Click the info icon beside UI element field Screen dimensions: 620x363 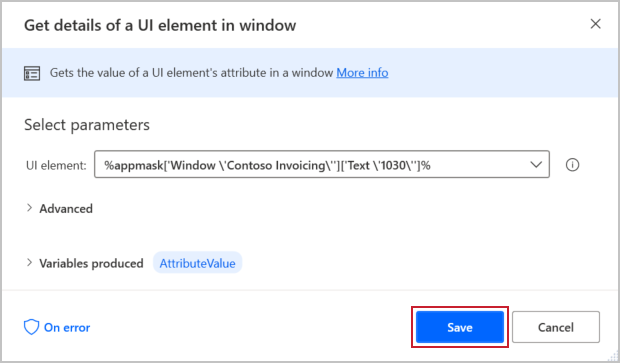click(572, 164)
